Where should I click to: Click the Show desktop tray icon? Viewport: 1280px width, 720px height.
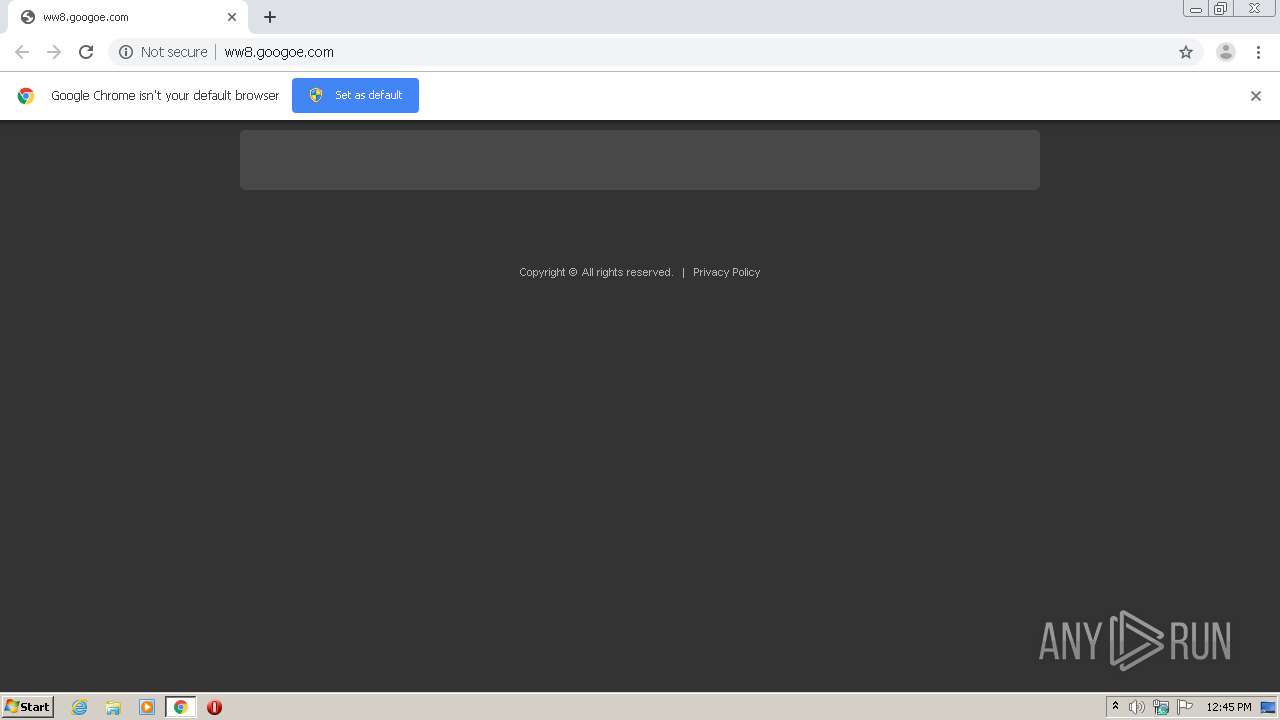click(1268, 707)
